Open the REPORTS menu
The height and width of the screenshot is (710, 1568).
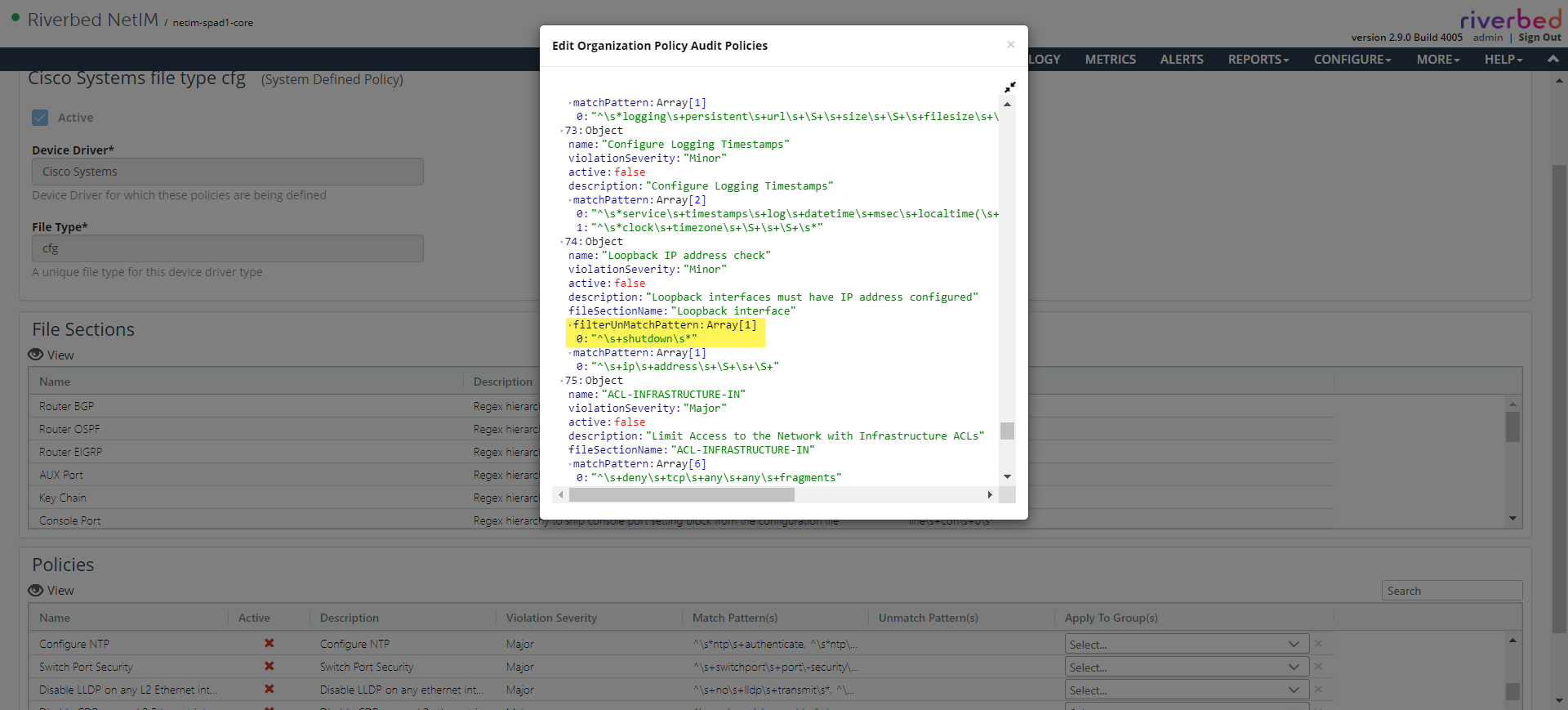click(1258, 60)
